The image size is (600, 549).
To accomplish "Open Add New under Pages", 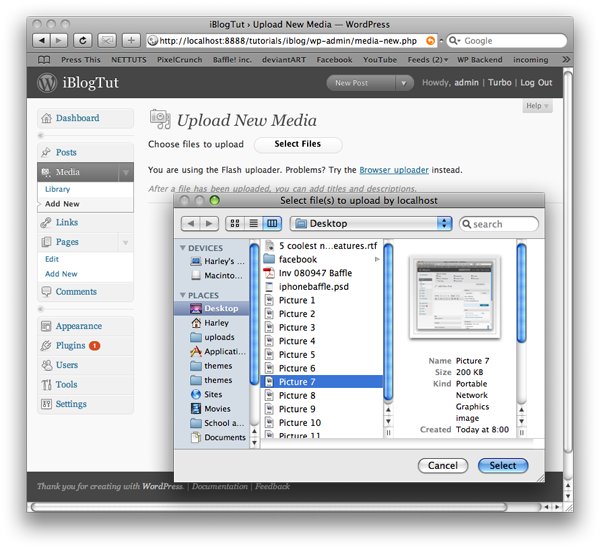I will 61,274.
